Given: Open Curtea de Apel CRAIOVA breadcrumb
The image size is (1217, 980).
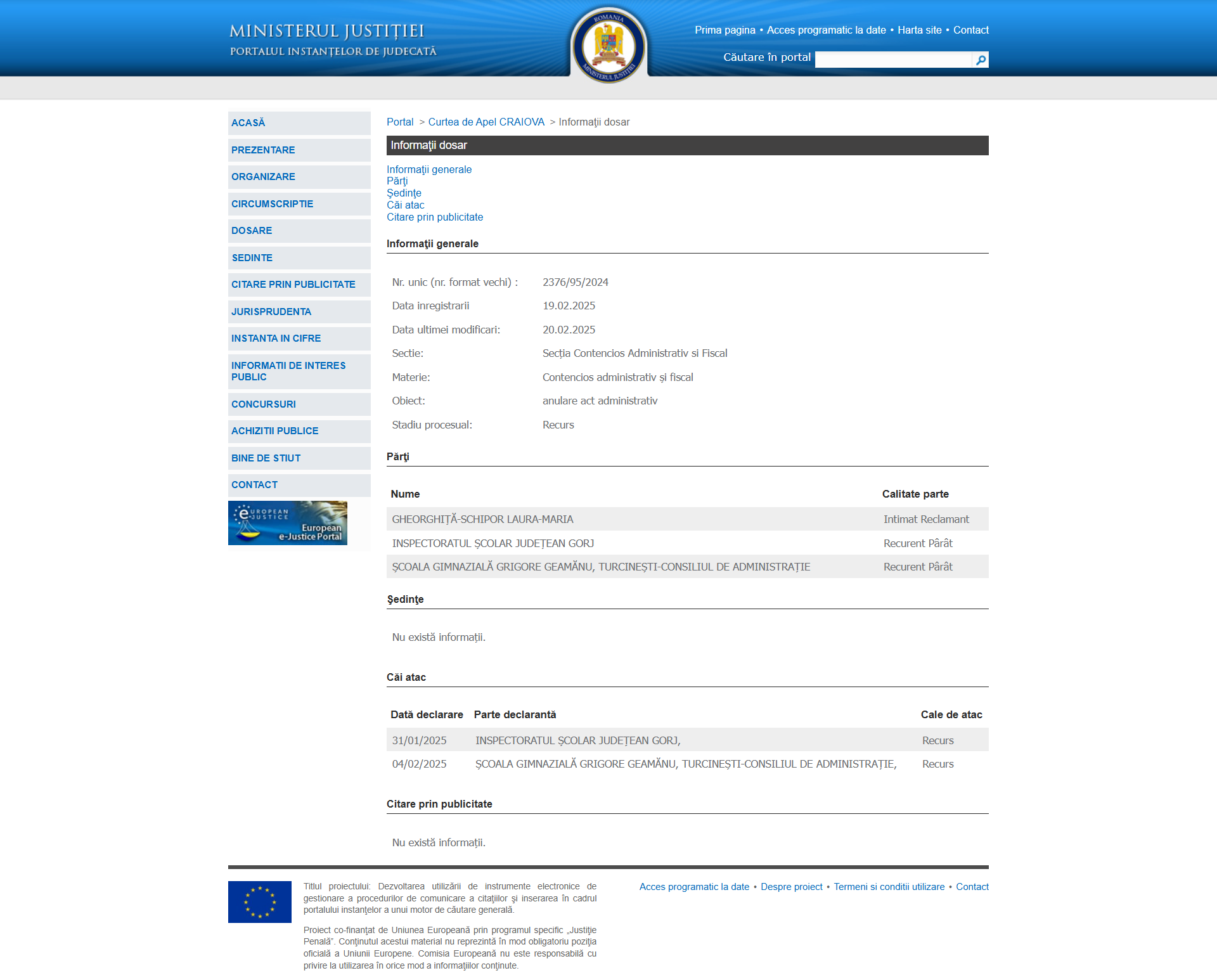Looking at the screenshot, I should [486, 122].
